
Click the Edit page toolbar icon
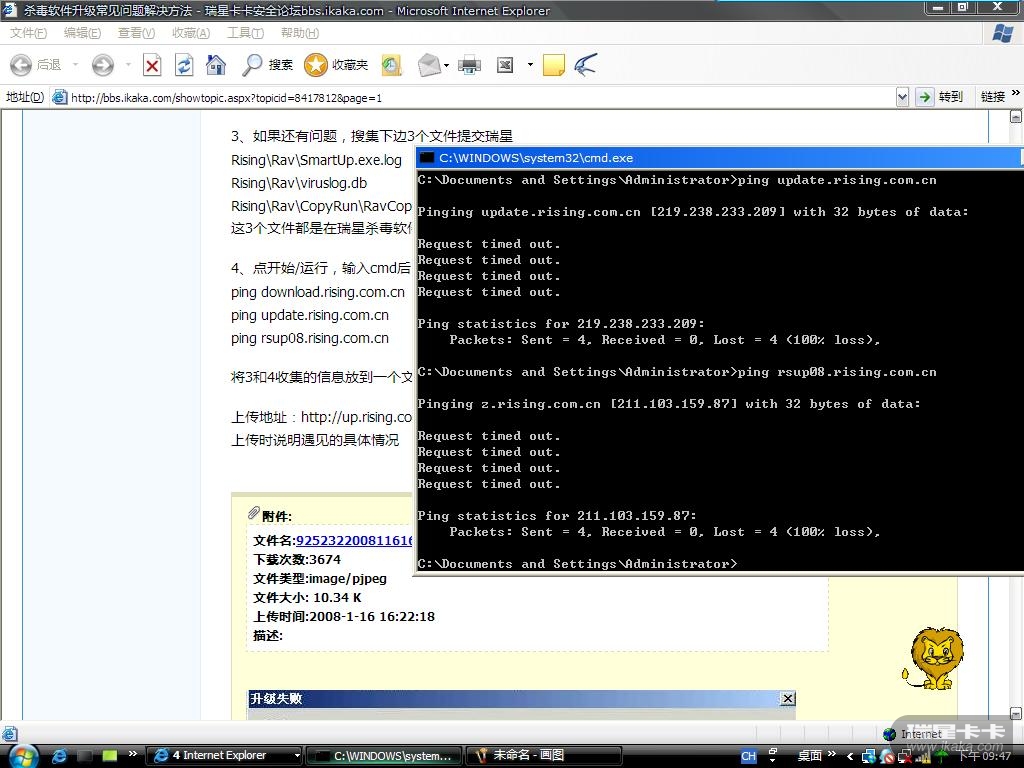pyautogui.click(x=505, y=65)
